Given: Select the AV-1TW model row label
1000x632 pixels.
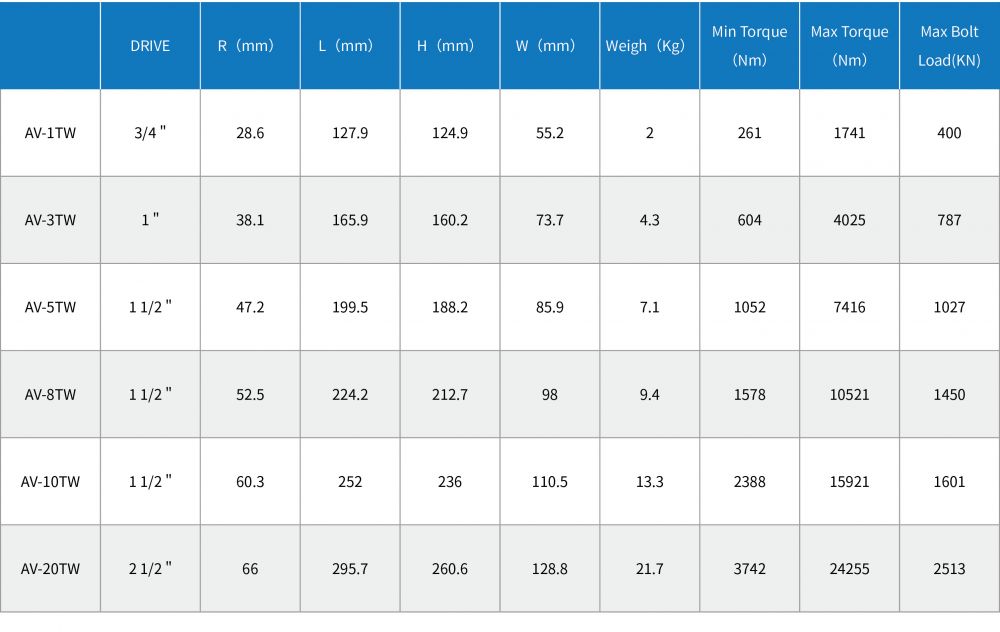Looking at the screenshot, I should click(50, 133).
